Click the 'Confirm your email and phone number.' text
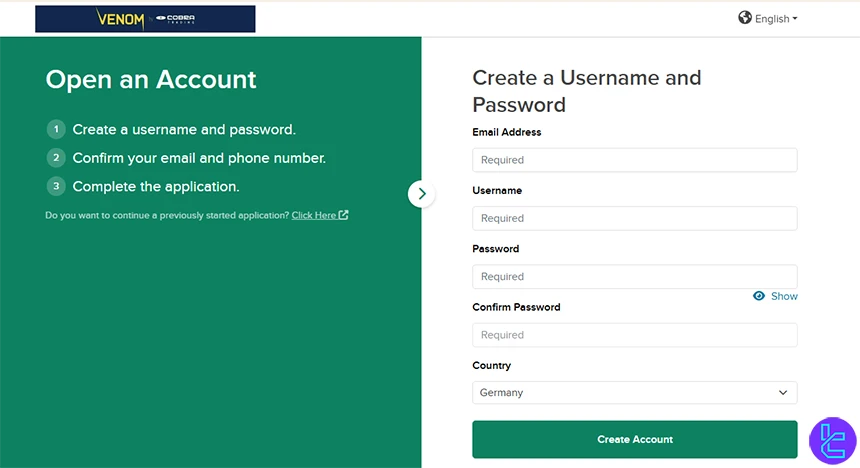This screenshot has width=860, height=468. [x=199, y=158]
